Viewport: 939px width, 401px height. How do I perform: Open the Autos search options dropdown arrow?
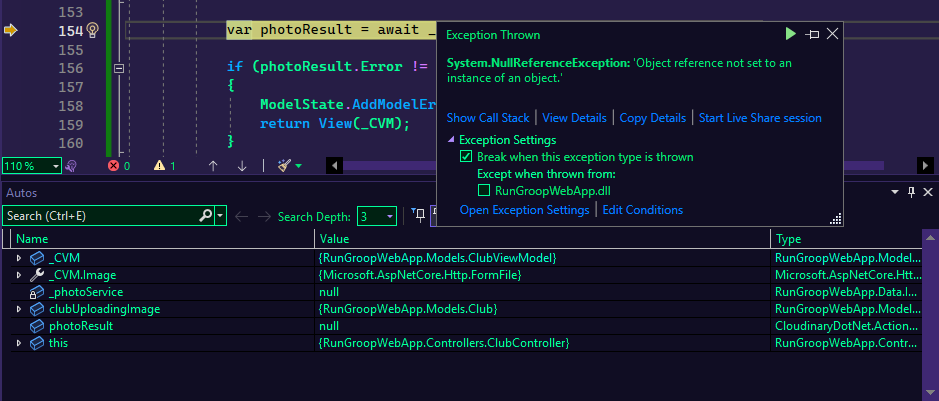click(220, 215)
